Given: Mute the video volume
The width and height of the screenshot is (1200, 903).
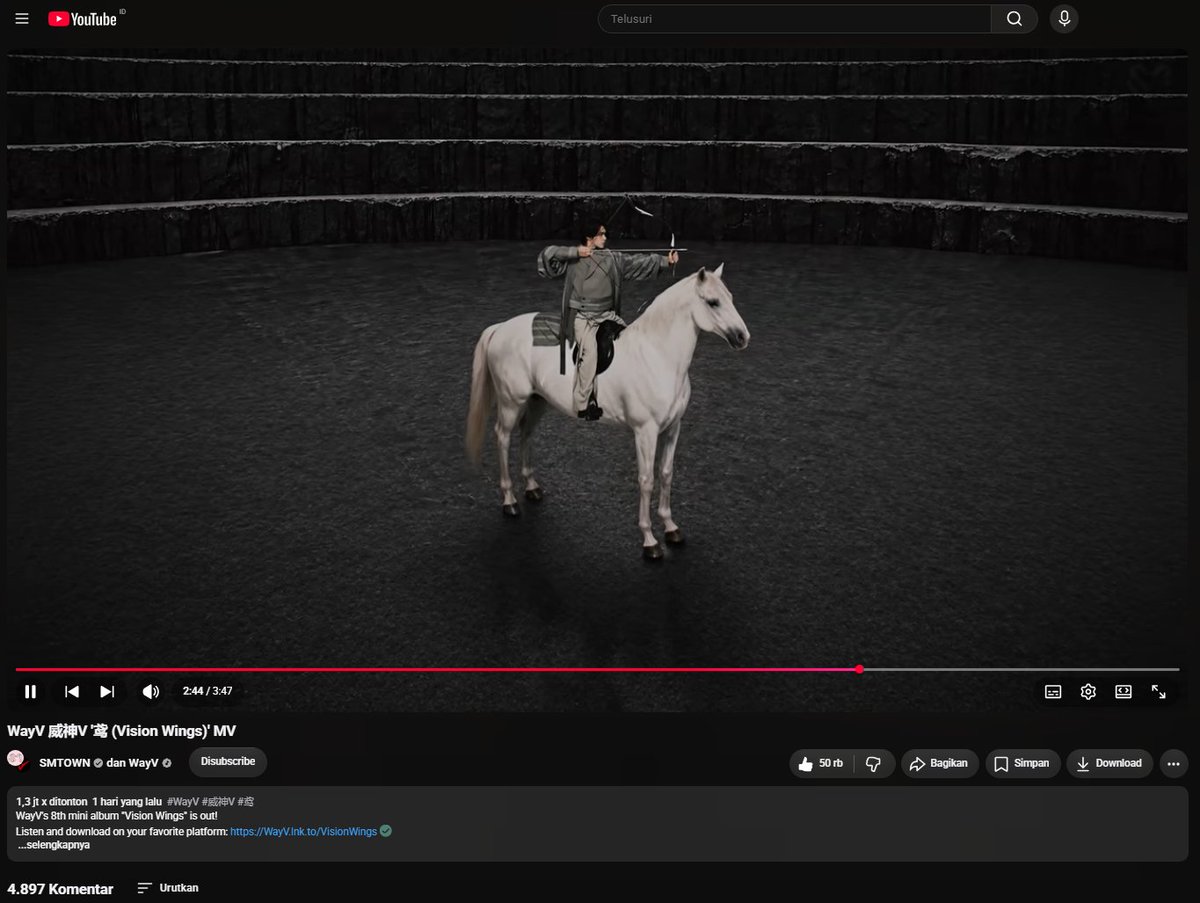Looking at the screenshot, I should click(x=151, y=691).
